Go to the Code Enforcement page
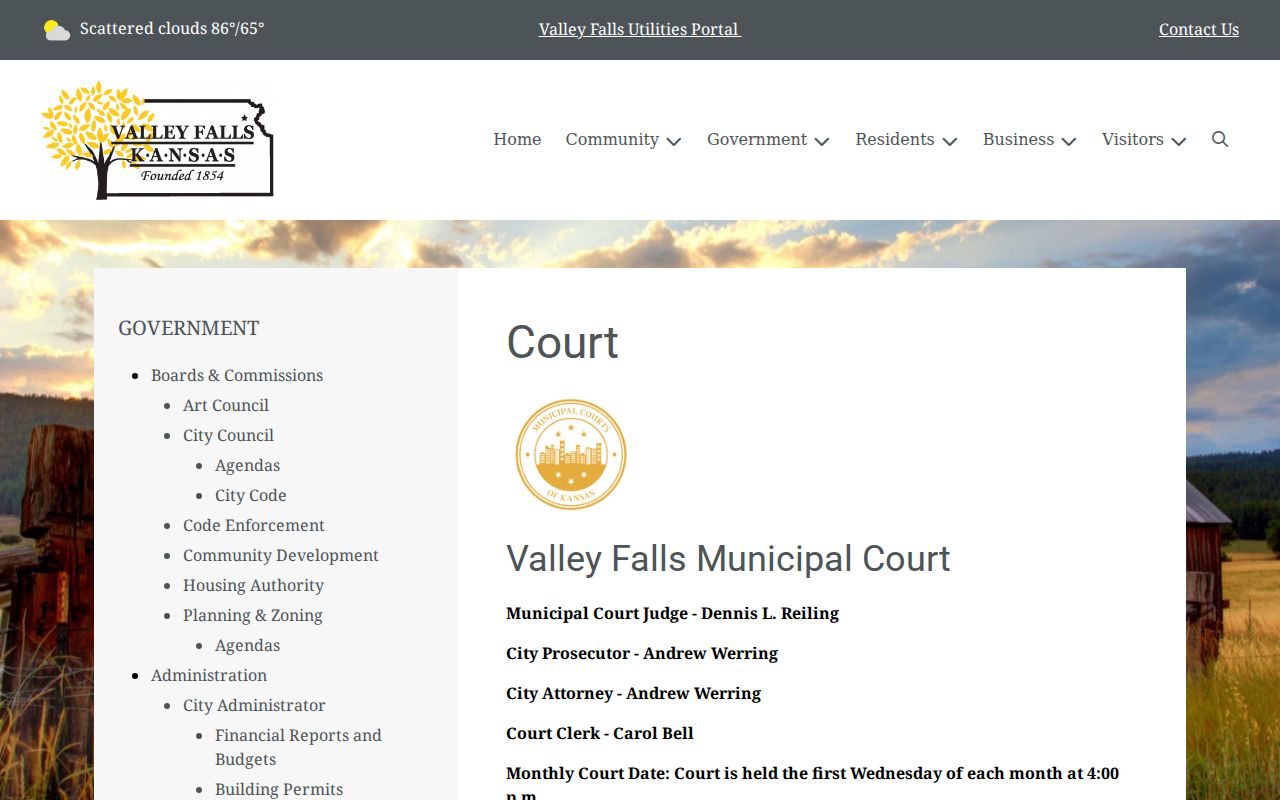Viewport: 1280px width, 800px height. pos(254,525)
